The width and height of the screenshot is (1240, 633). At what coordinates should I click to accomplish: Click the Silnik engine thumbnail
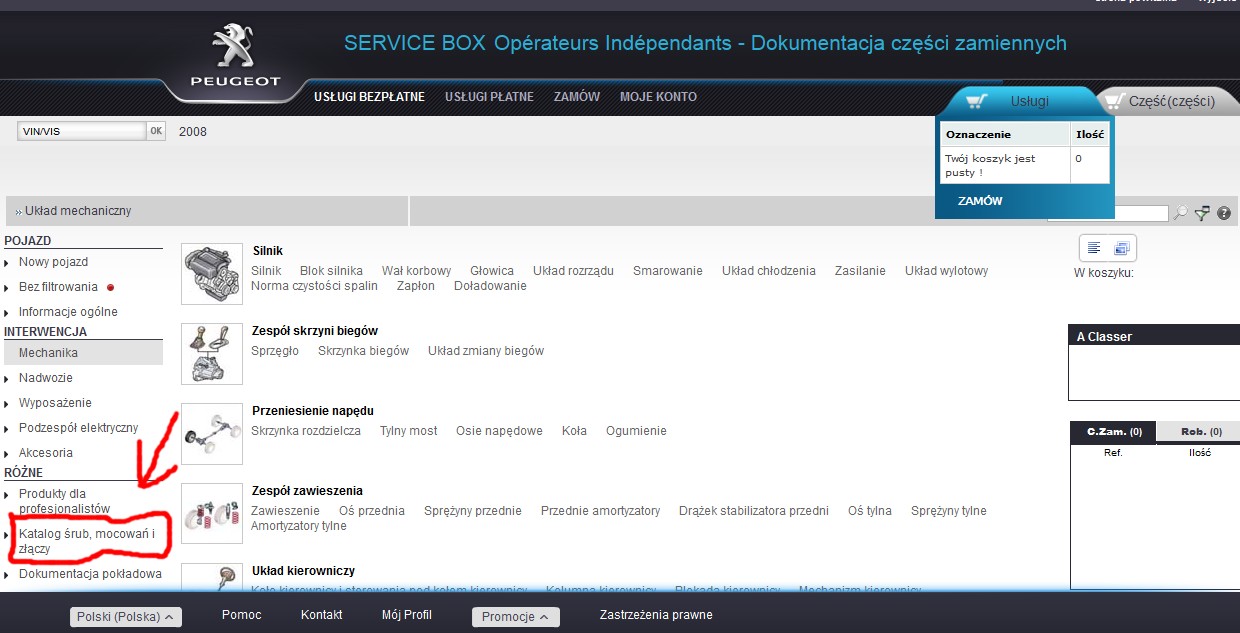212,274
